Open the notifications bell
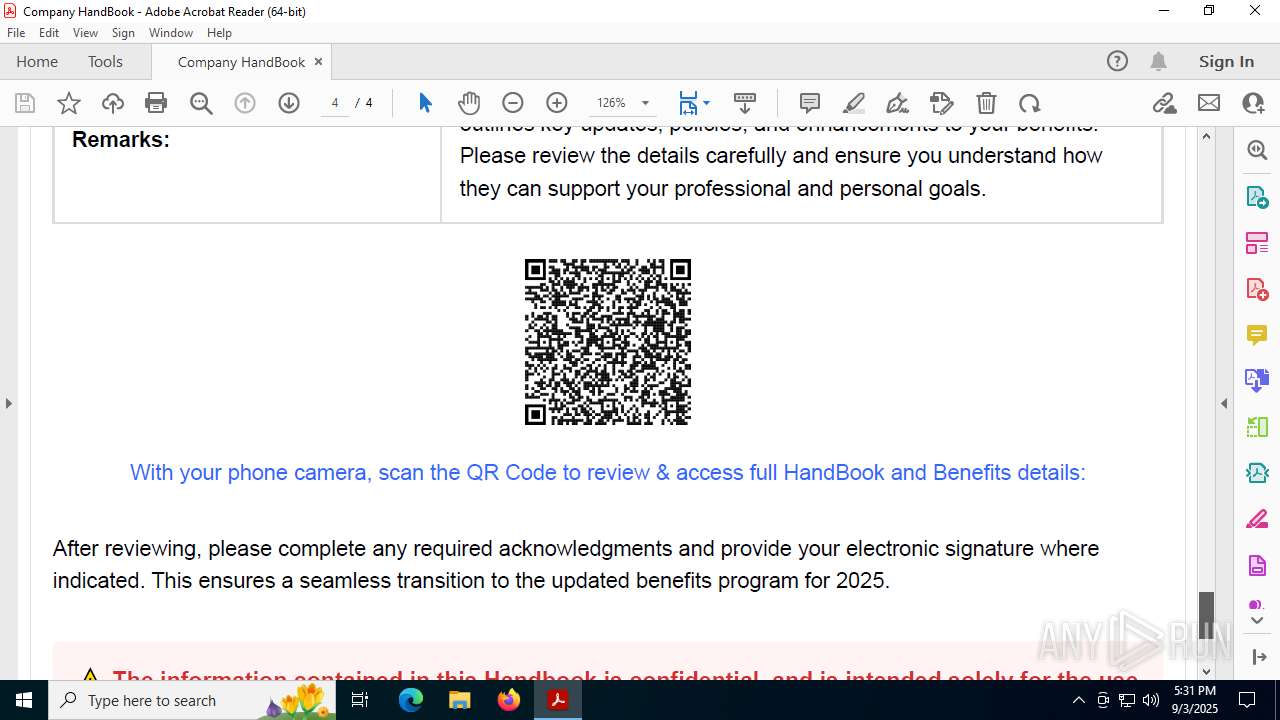1280x720 pixels. pyautogui.click(x=1158, y=61)
